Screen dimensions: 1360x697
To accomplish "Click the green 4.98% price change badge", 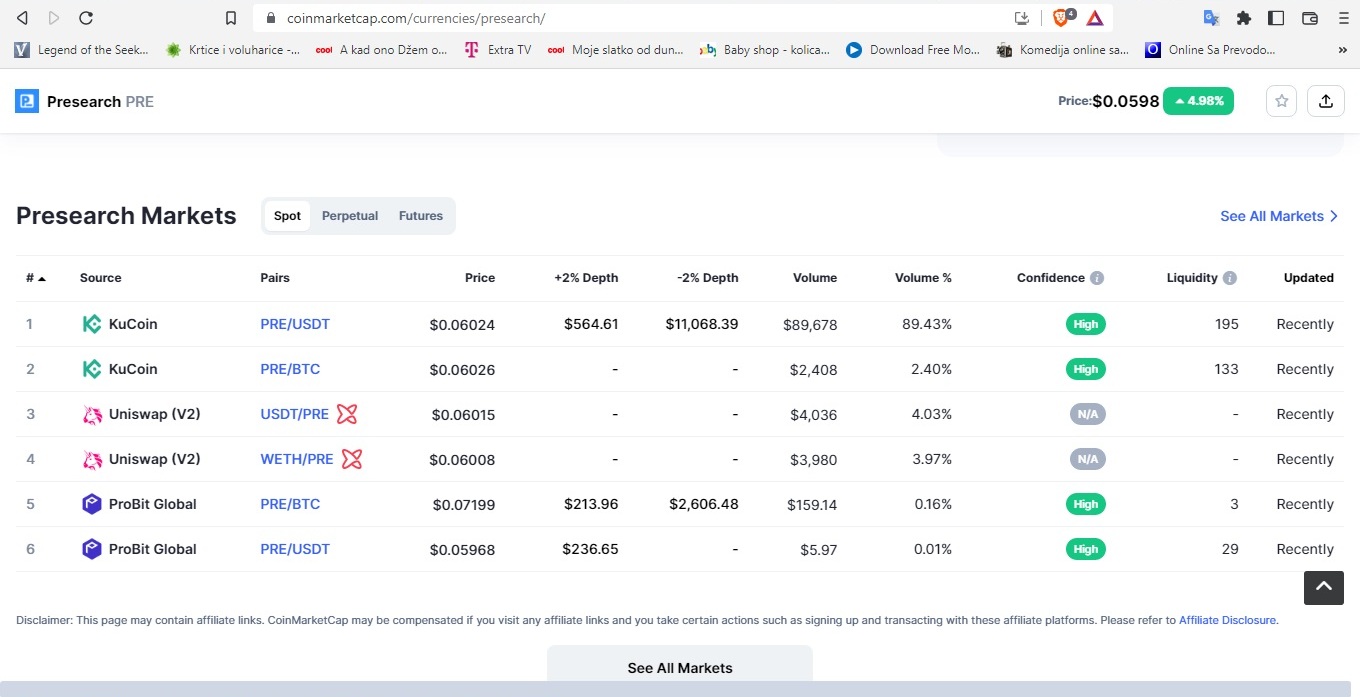I will (x=1198, y=101).
